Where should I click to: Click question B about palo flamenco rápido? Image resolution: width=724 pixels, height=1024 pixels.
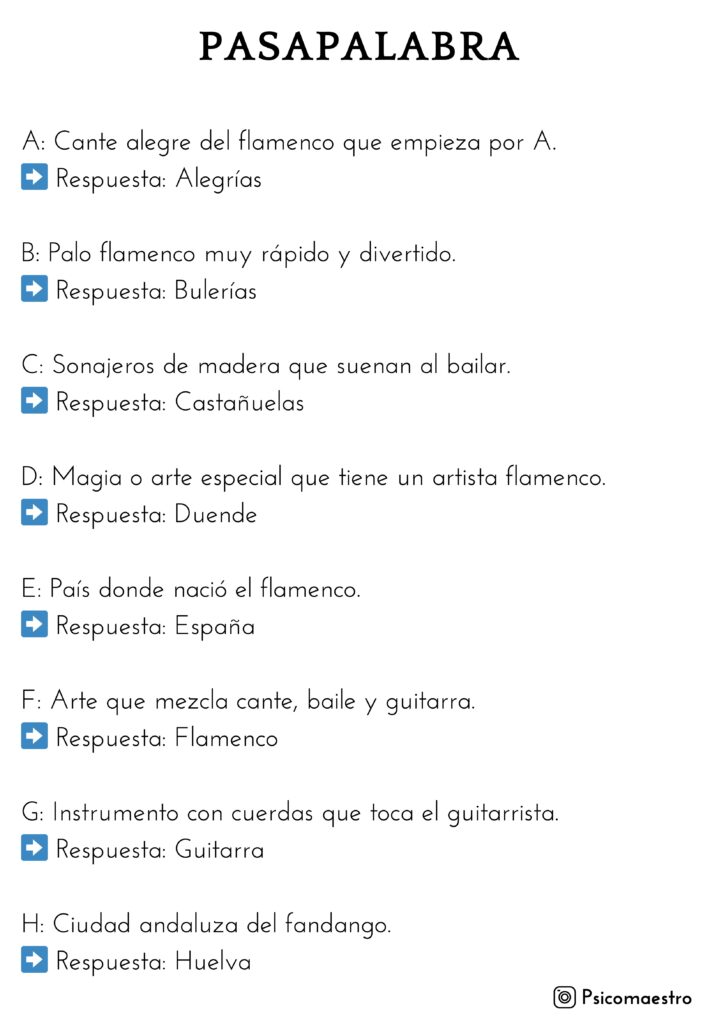click(x=238, y=255)
